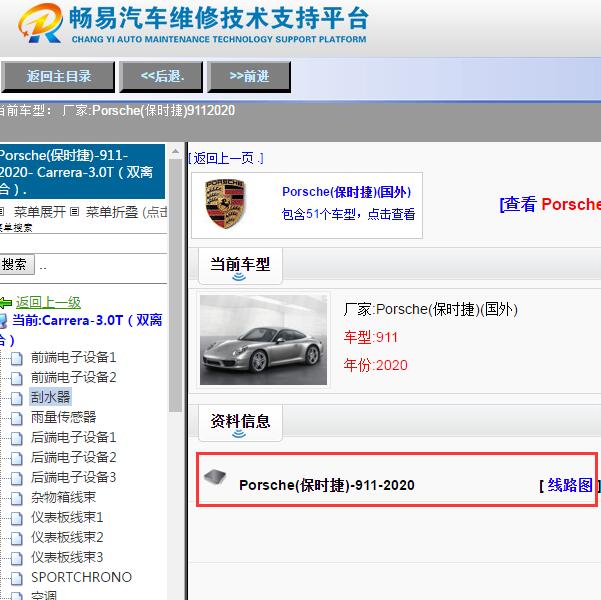Select 当前:Carrera-3.0T node
Viewport: 601px width, 600px height.
tap(82, 330)
